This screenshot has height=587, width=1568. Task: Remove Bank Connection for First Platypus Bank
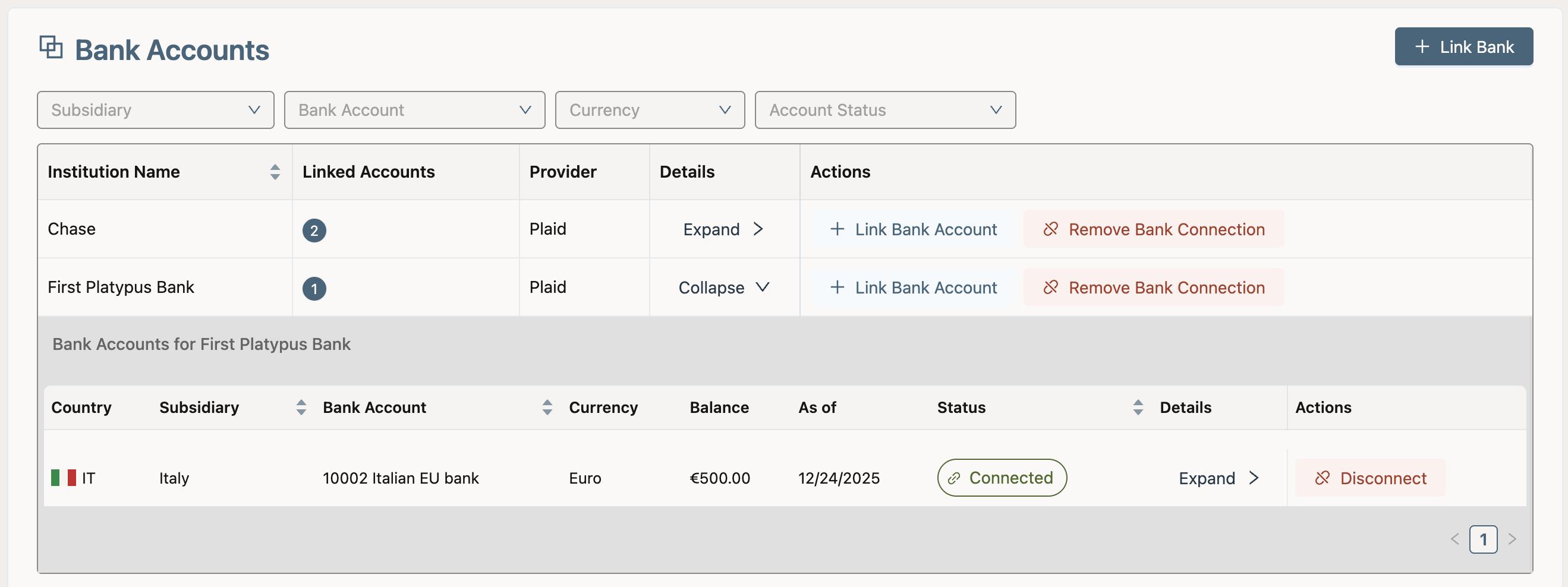(1154, 288)
